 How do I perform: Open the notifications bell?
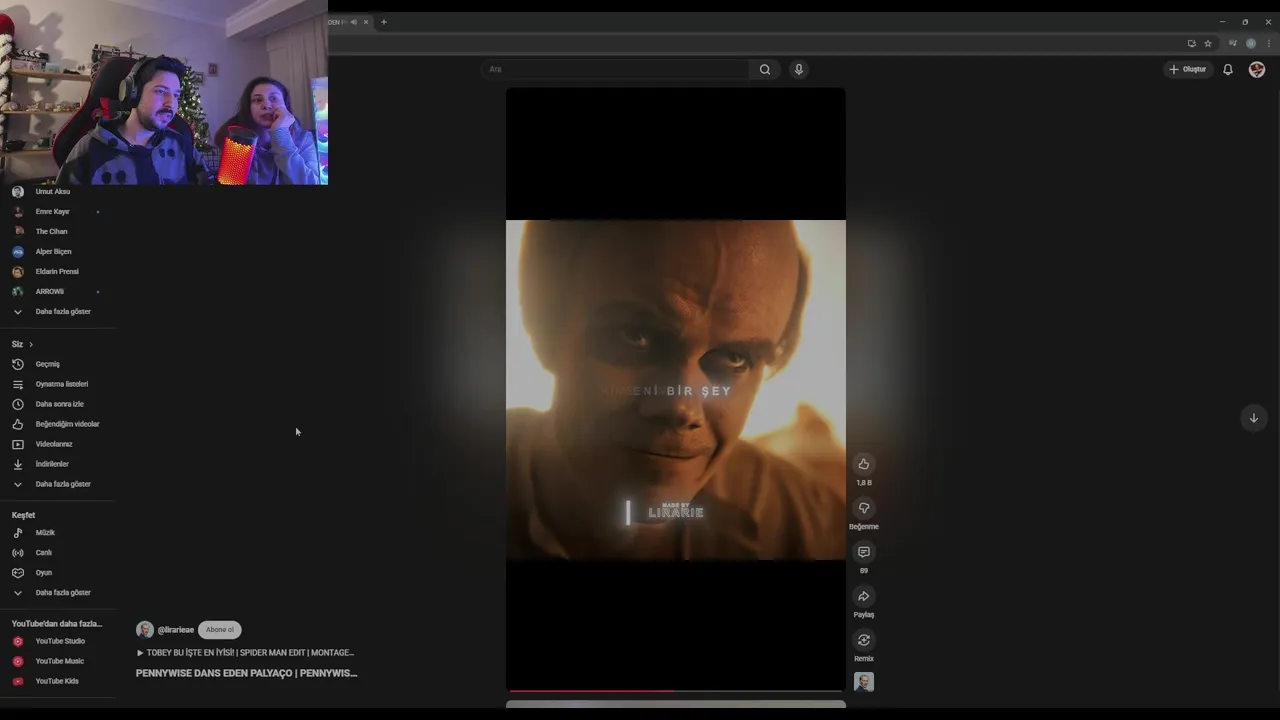coord(1228,69)
